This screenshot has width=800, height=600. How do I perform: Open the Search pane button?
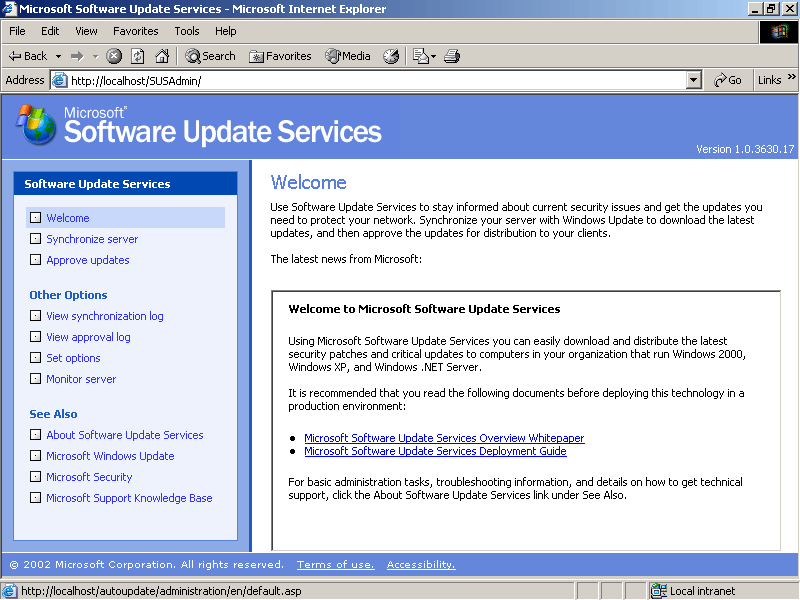pos(210,56)
